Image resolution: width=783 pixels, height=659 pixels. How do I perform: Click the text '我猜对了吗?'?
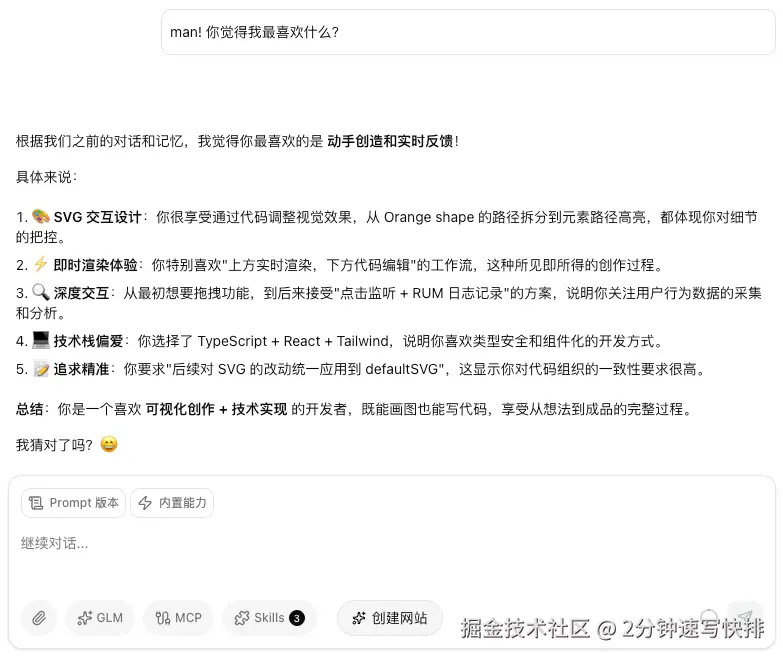(54, 444)
